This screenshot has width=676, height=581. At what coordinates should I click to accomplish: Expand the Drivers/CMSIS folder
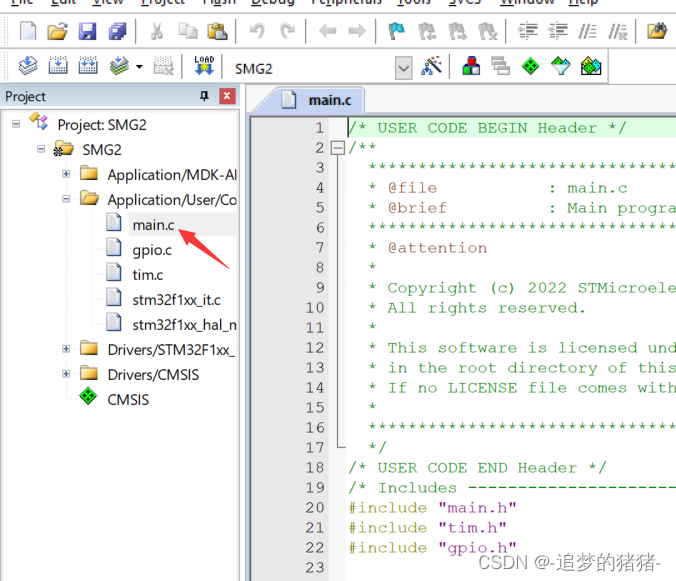66,374
